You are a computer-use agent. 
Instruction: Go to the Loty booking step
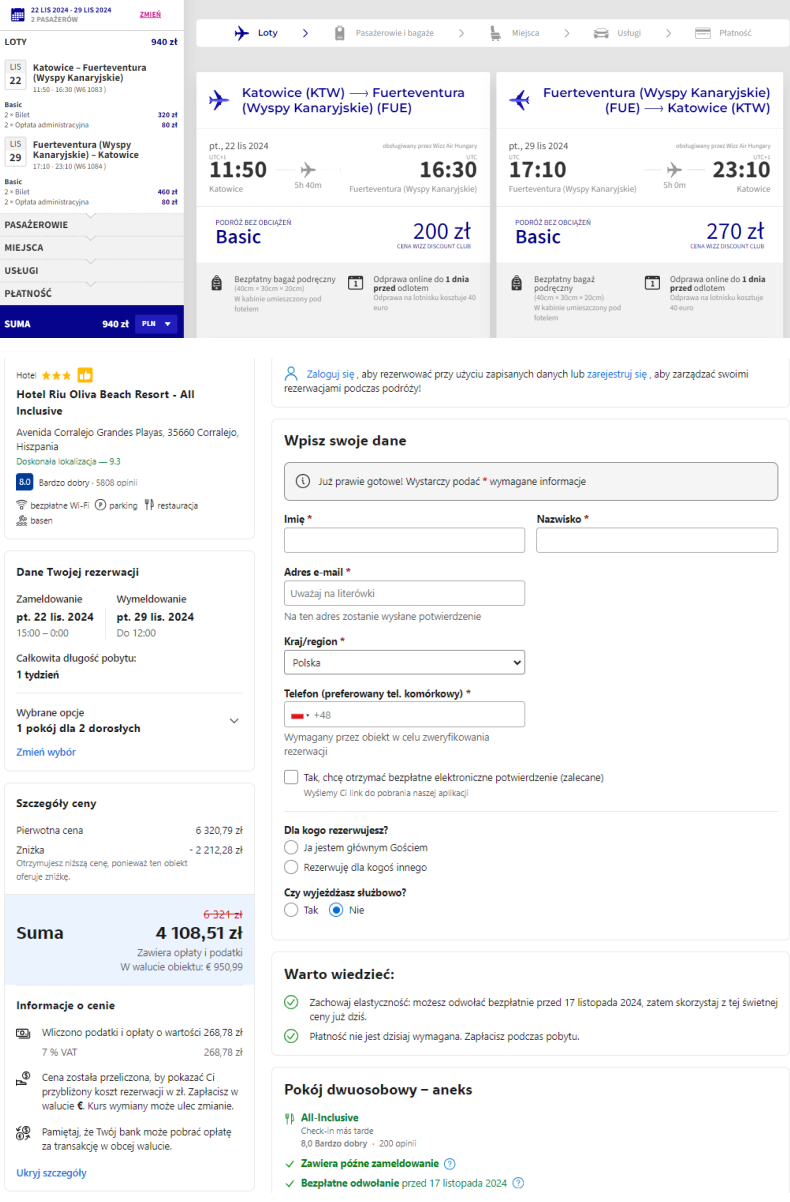click(x=256, y=33)
